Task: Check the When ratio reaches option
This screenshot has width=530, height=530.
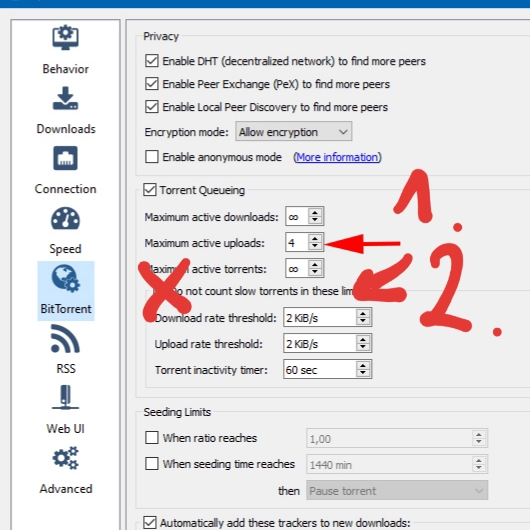Action: click(152, 437)
